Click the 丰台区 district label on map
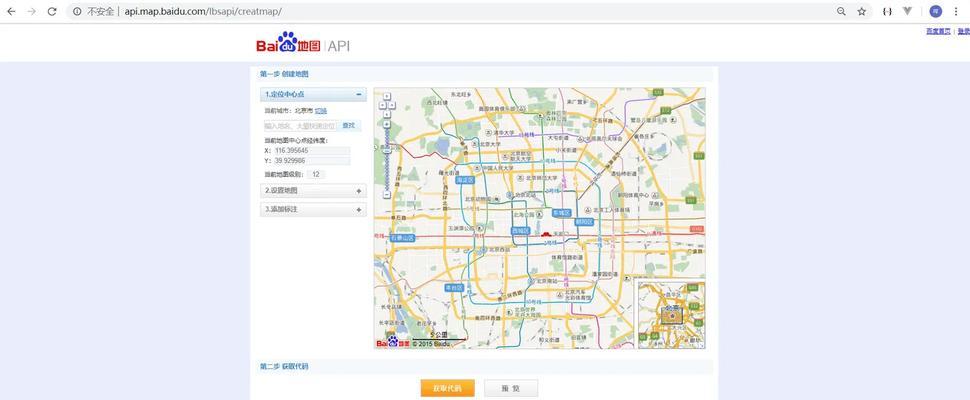 454,287
